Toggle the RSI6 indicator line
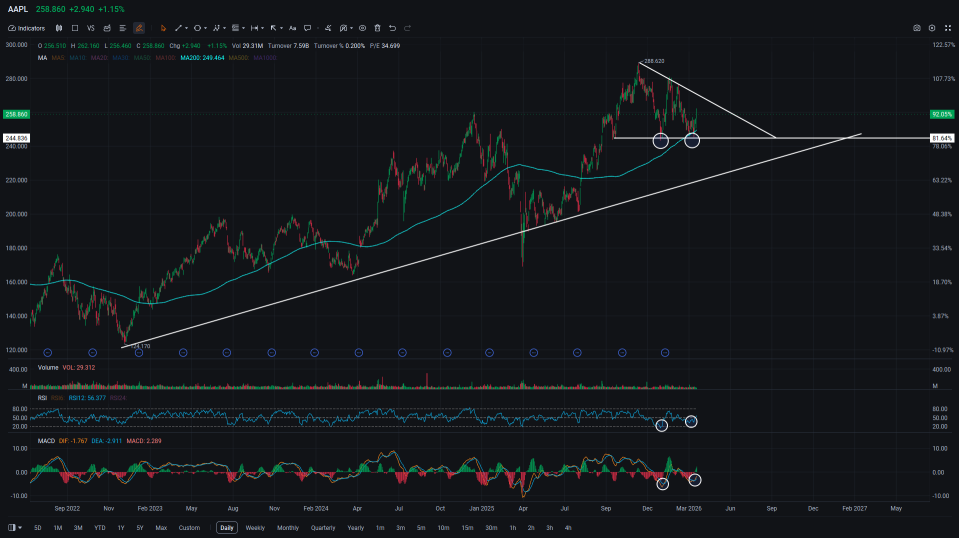The width and height of the screenshot is (959, 538). click(x=57, y=398)
